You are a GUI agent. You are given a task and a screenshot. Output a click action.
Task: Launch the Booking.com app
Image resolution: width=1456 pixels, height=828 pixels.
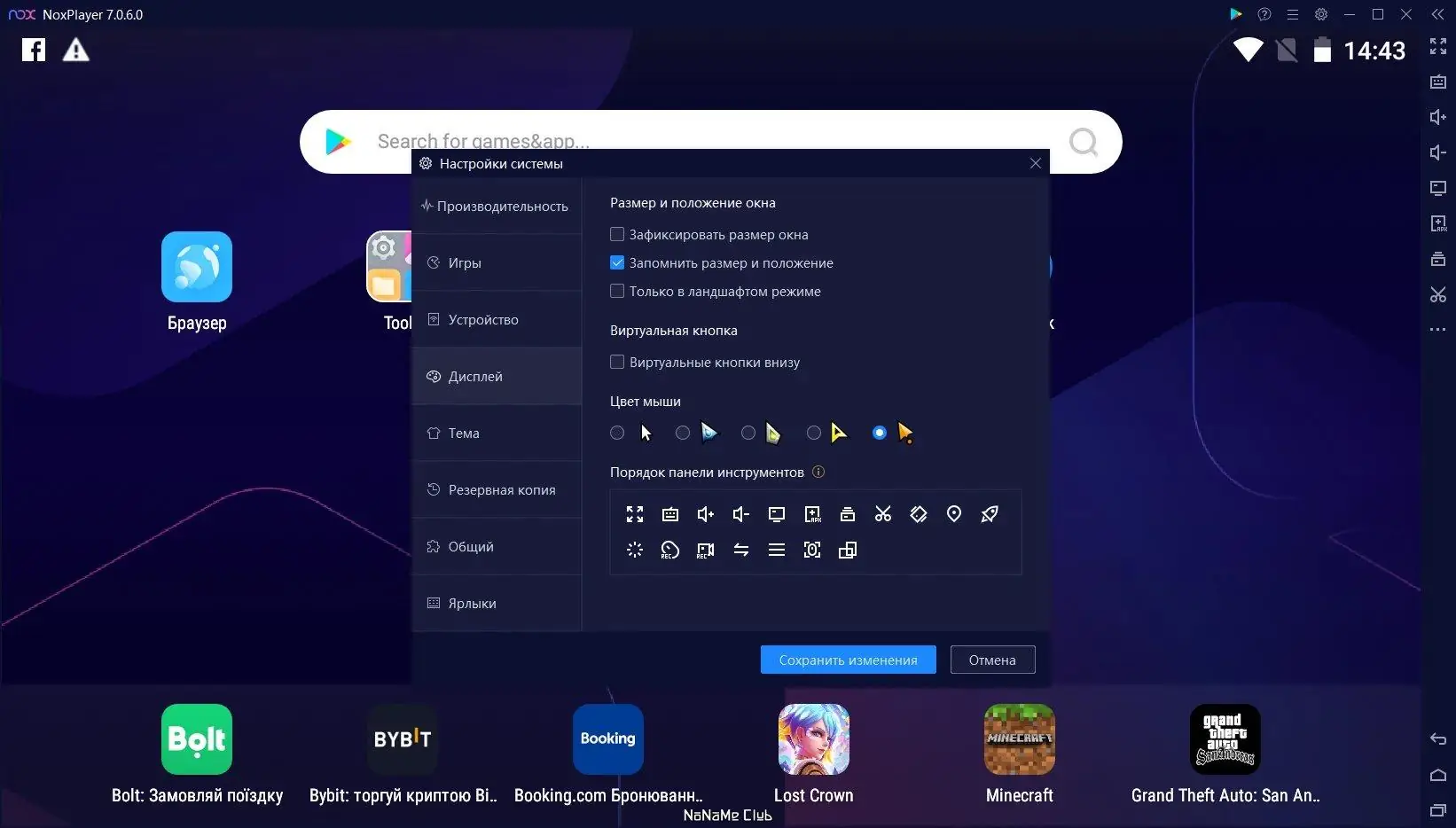tap(608, 739)
